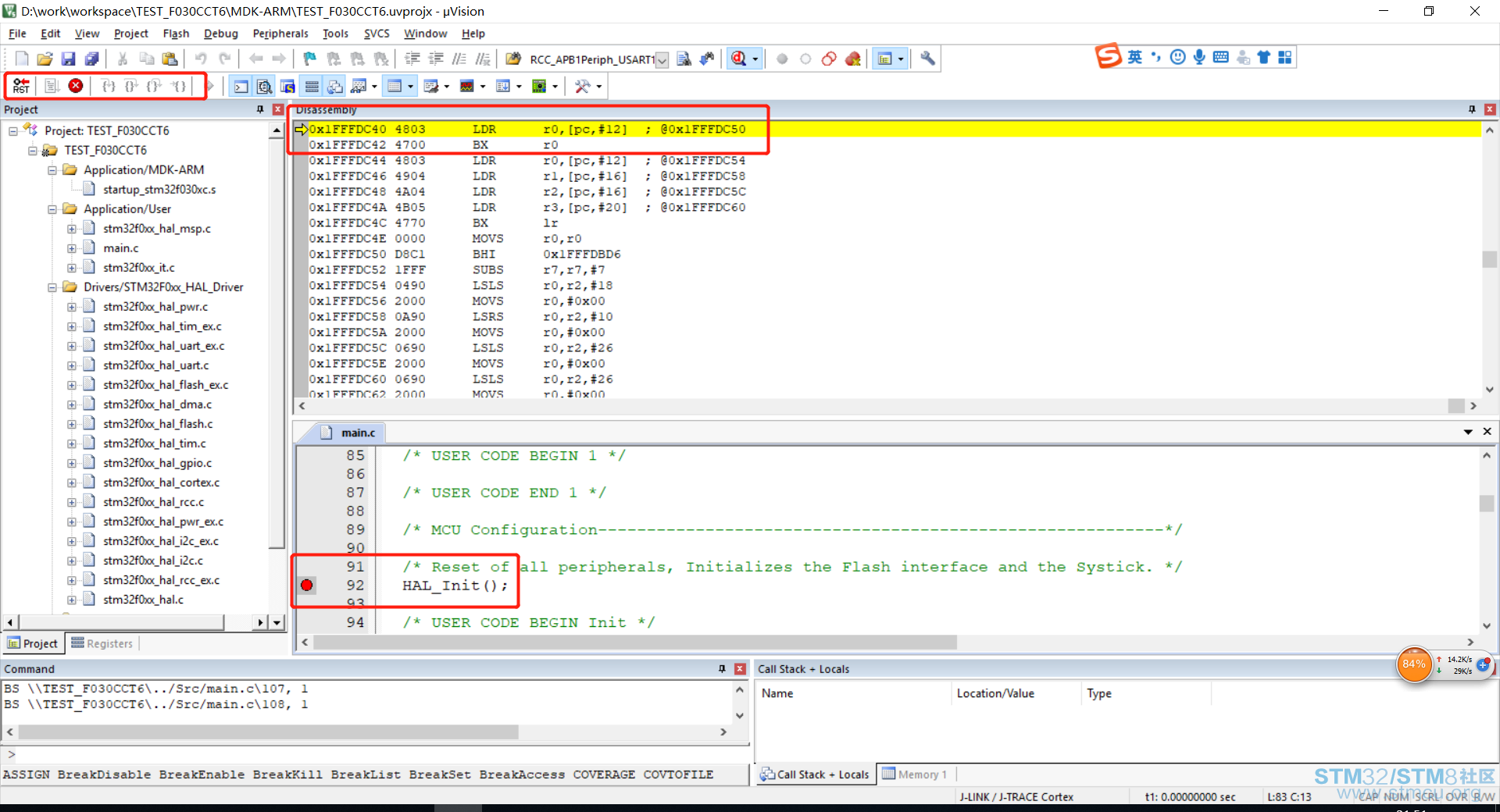This screenshot has height=812, width=1500.
Task: Open the Sogou emoji panel
Action: [1178, 57]
